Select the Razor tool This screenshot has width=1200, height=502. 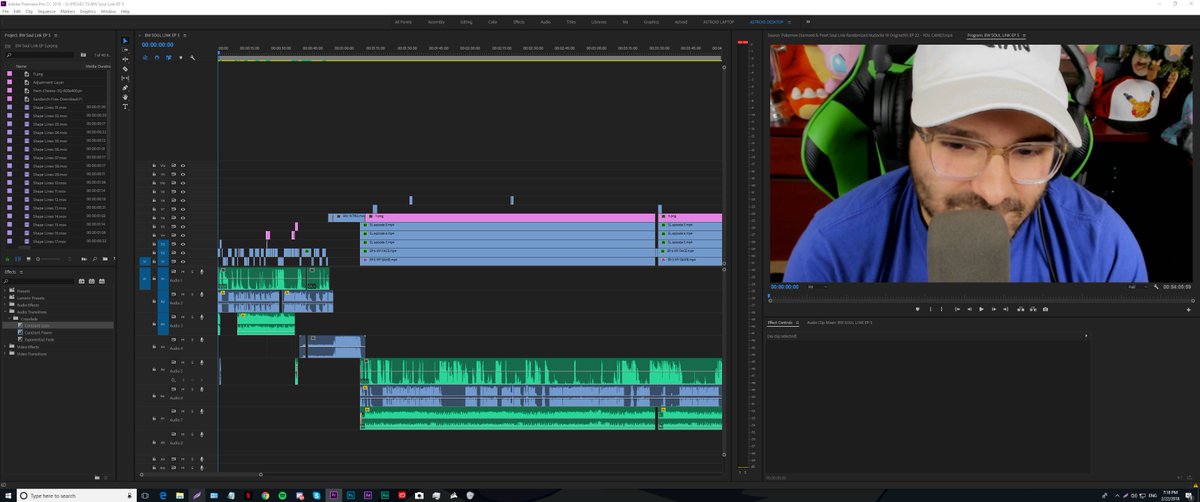[x=125, y=69]
